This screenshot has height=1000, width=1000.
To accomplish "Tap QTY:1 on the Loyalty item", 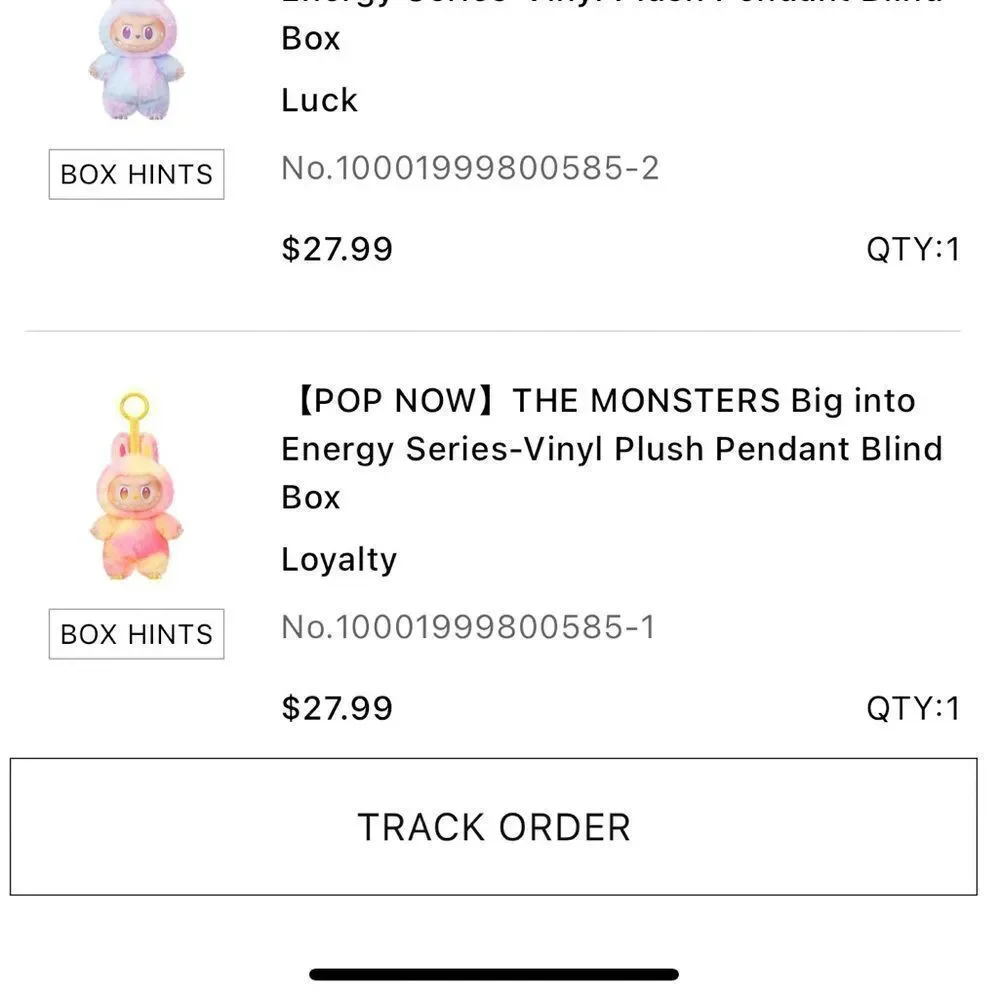I will (x=913, y=708).
